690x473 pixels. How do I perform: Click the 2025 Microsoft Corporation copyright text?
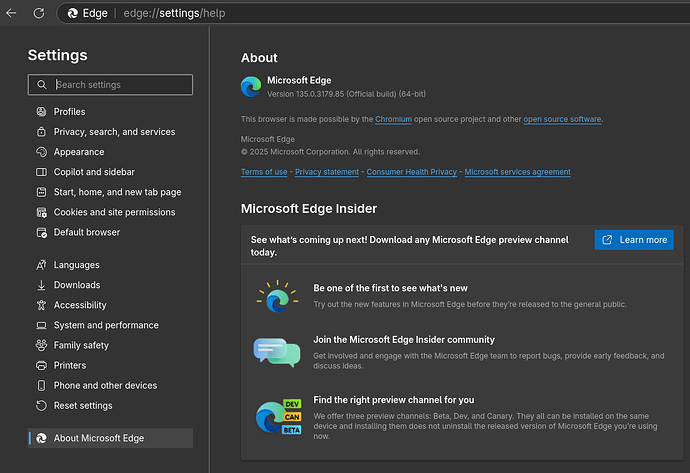coord(330,152)
